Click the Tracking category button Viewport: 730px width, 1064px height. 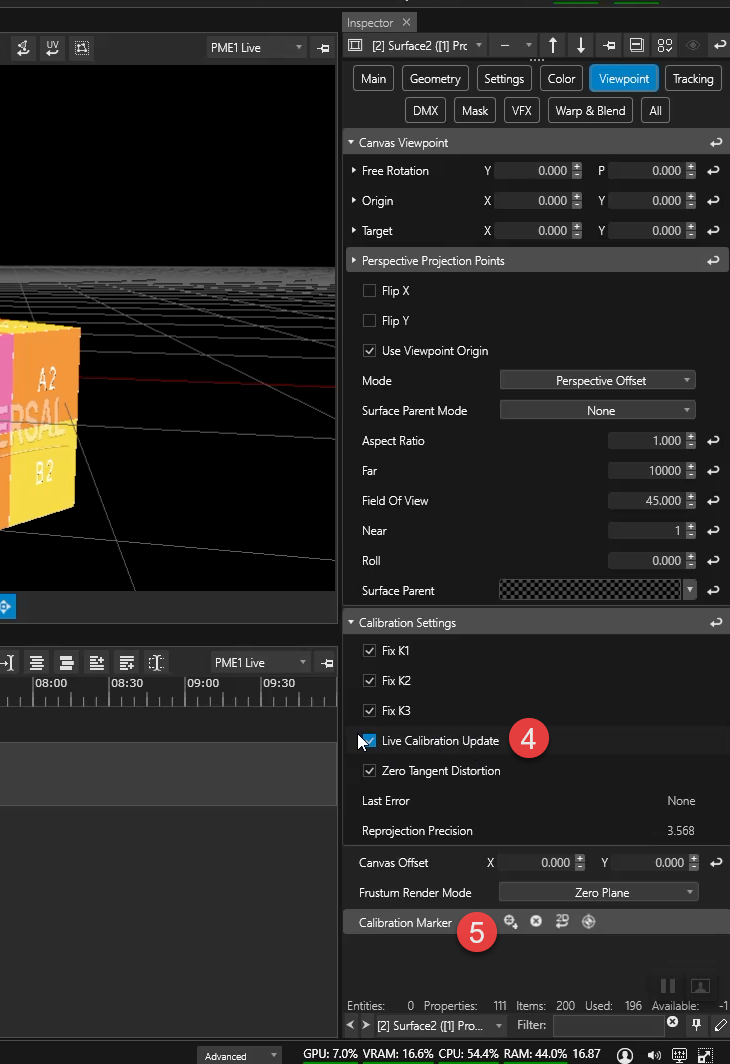pos(692,79)
